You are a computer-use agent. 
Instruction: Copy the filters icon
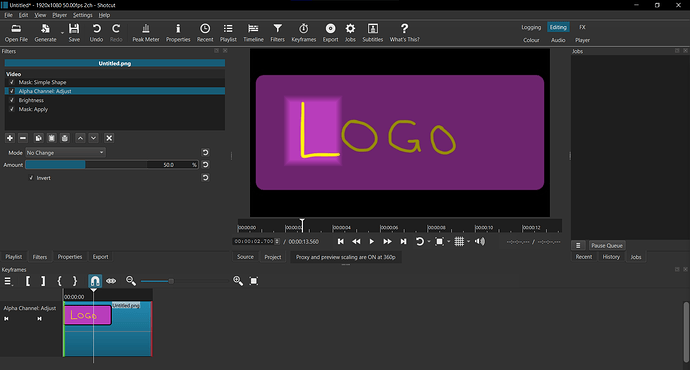(38, 138)
